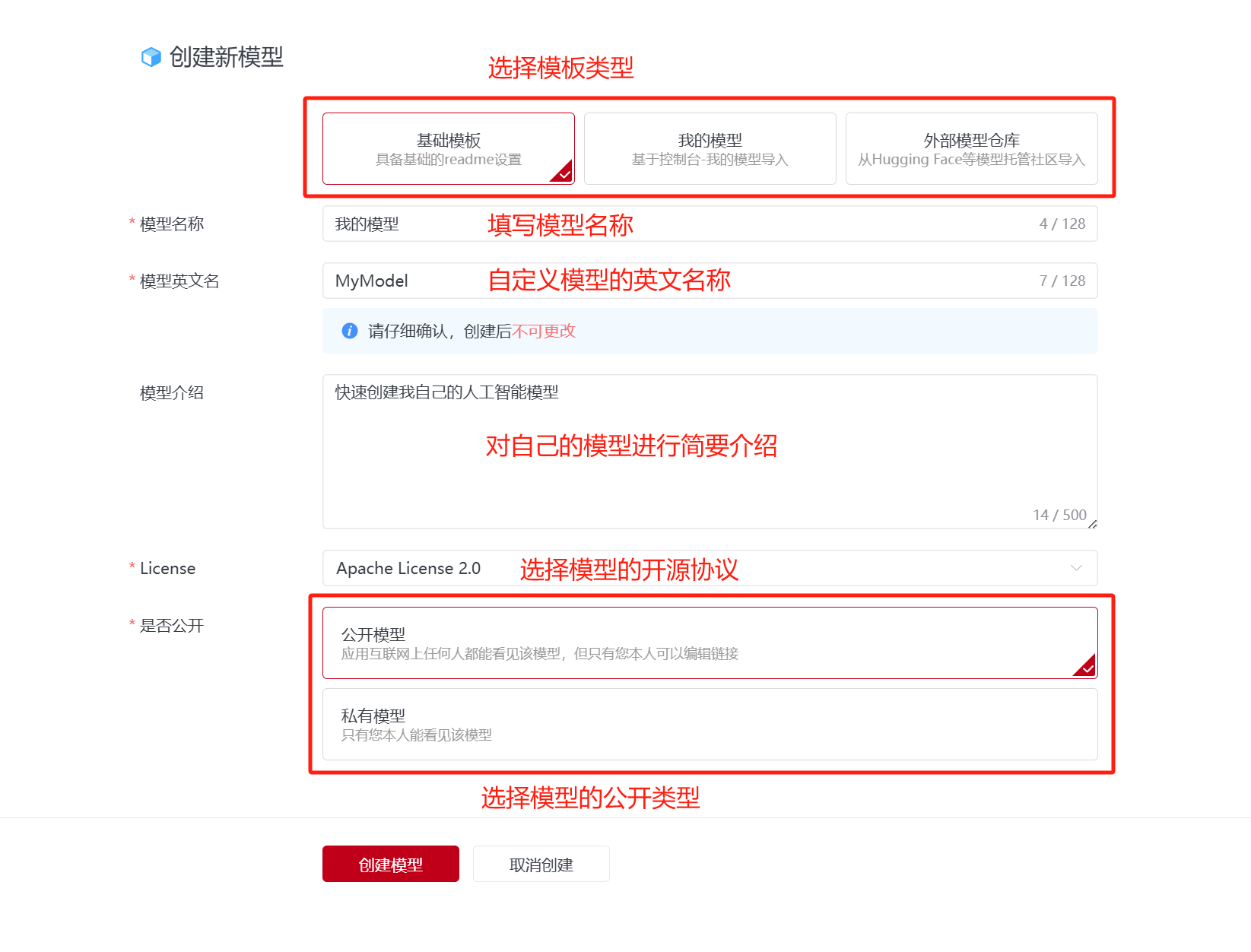Expand the License dropdown arrow
Image resolution: width=1251 pixels, height=952 pixels.
pos(1076,568)
